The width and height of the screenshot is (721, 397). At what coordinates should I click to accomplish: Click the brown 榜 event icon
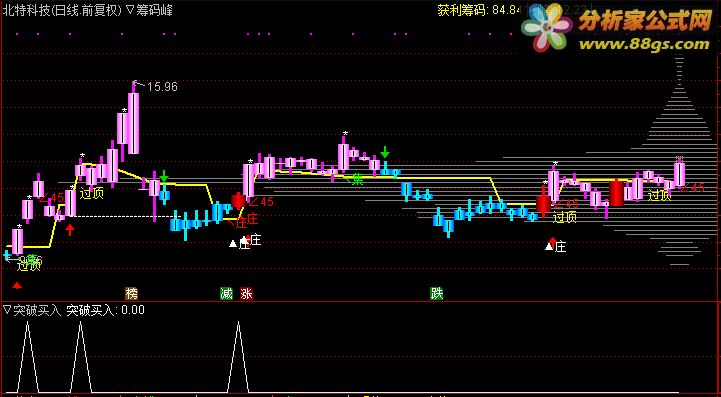[132, 293]
